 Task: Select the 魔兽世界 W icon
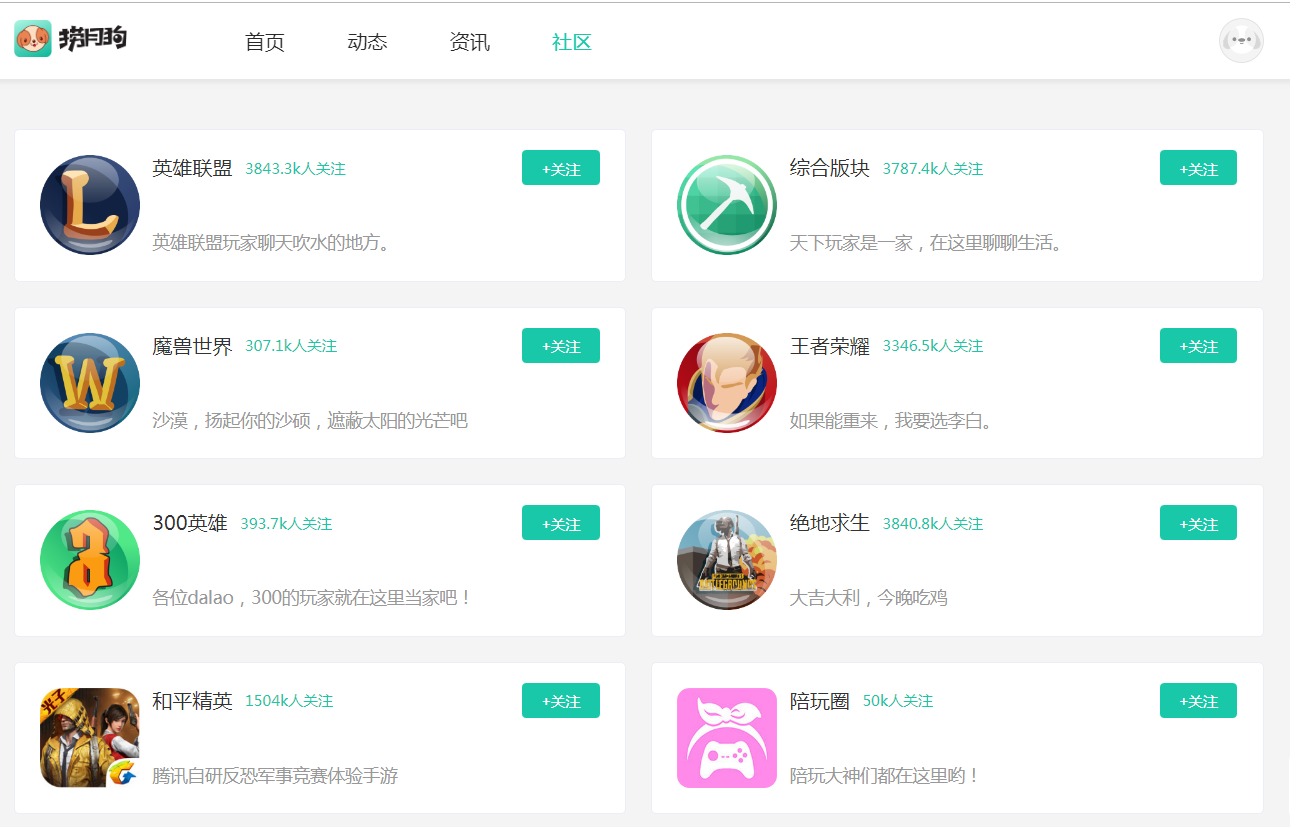pyautogui.click(x=90, y=383)
